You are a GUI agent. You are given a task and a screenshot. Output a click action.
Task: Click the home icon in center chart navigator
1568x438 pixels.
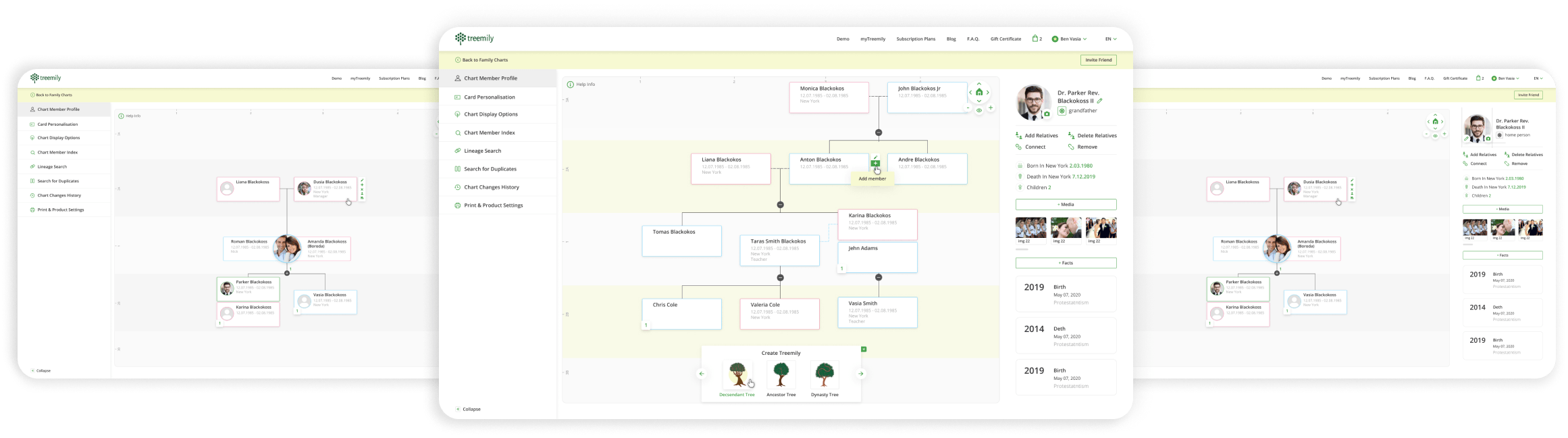click(979, 92)
